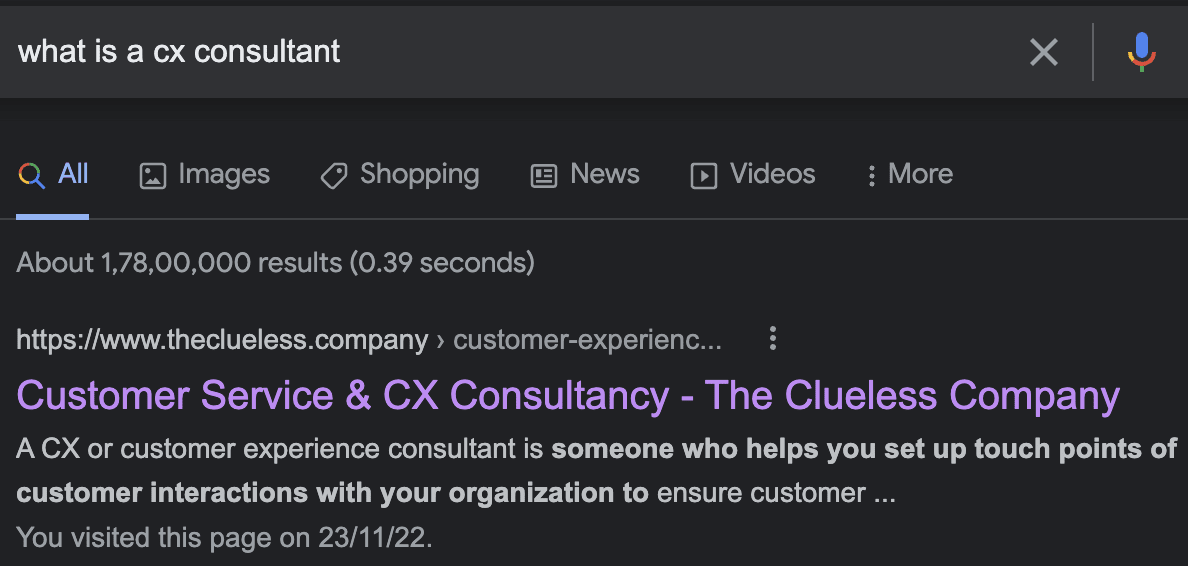Click the customer-experienc... breadcrumb path
This screenshot has height=566, width=1188.
click(x=587, y=340)
